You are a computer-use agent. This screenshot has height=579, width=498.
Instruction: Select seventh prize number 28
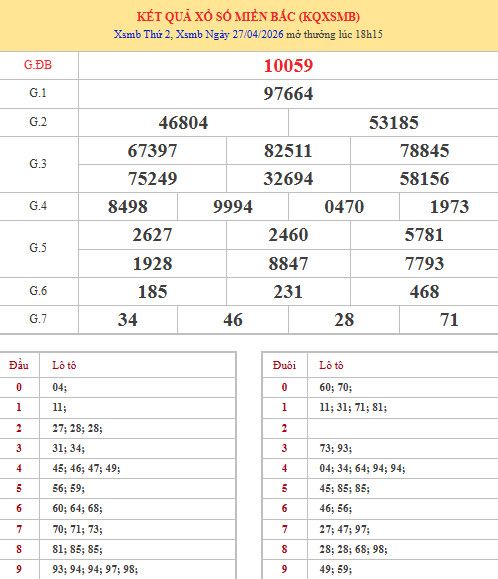coord(344,320)
